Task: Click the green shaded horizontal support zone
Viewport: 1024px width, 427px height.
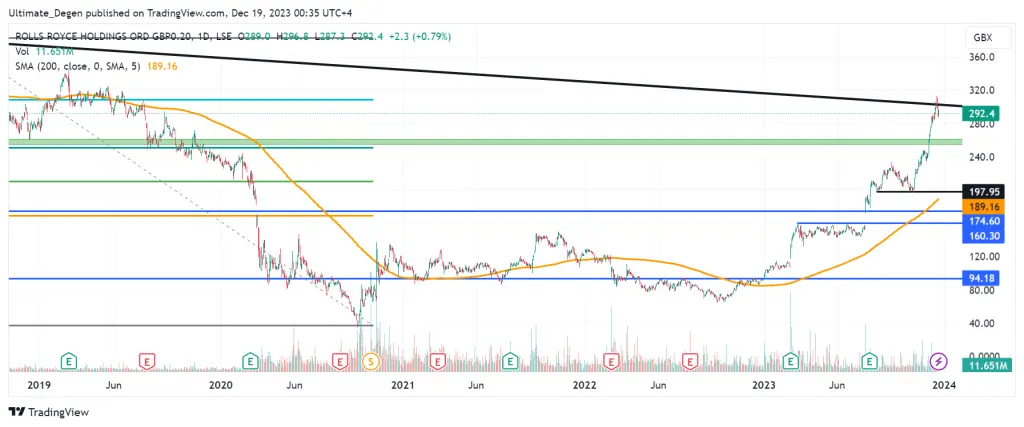Action: pos(486,142)
